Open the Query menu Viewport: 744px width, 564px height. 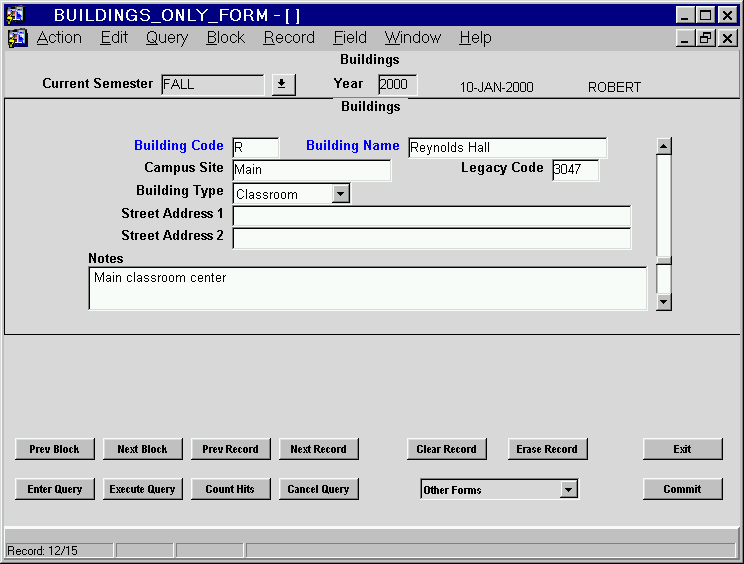tap(167, 37)
